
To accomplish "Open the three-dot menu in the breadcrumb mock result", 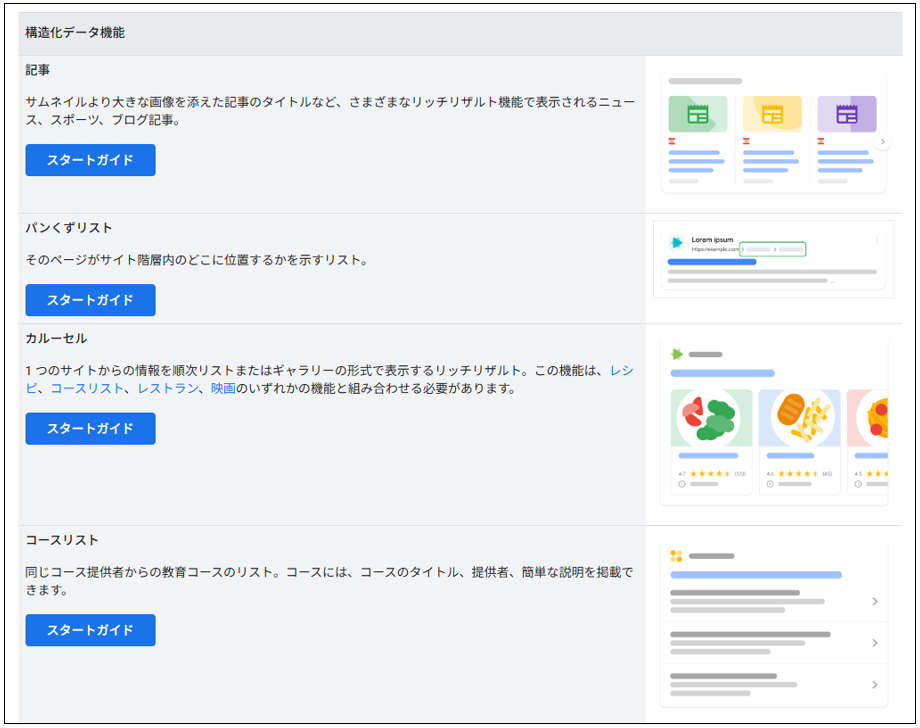I will (x=877, y=240).
